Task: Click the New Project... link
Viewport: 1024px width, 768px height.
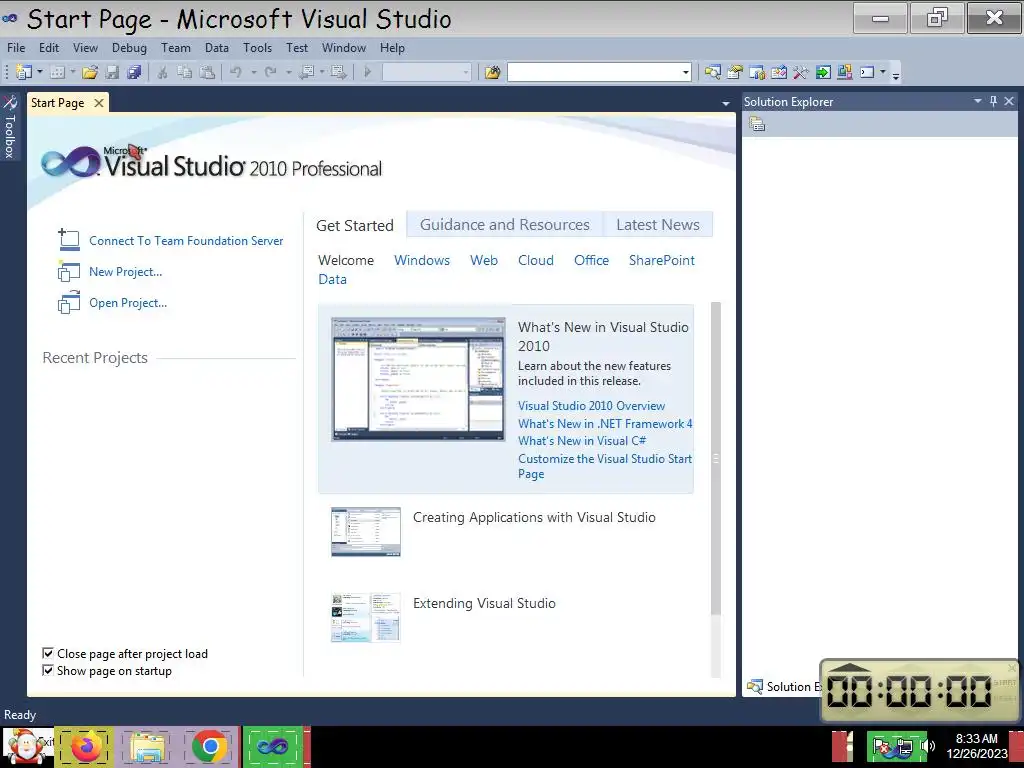Action: click(x=125, y=272)
